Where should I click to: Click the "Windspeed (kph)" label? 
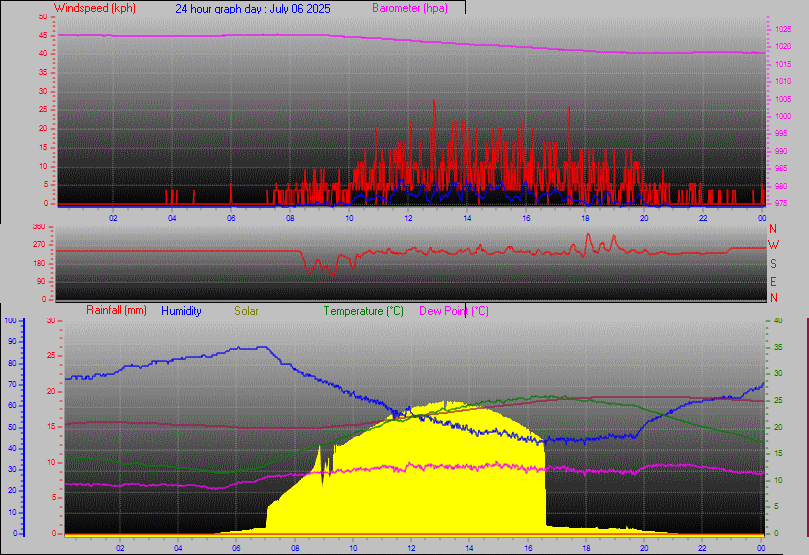pyautogui.click(x=95, y=8)
